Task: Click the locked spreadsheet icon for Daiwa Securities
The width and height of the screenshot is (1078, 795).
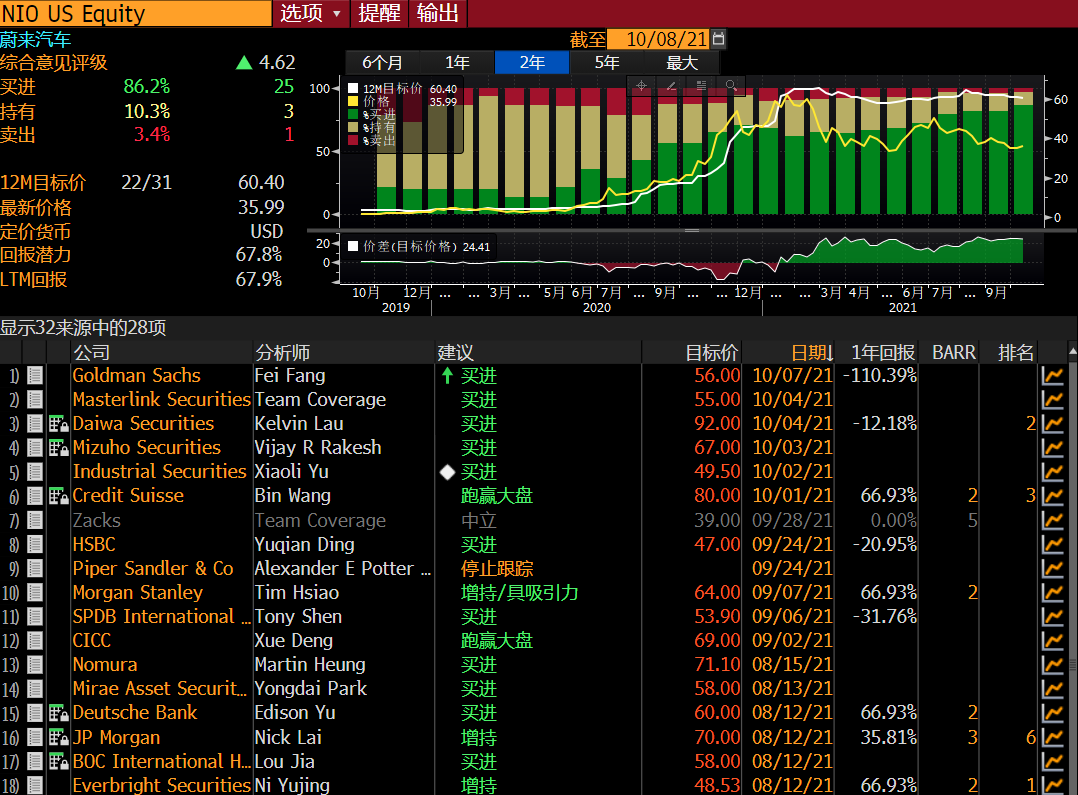Action: tap(58, 424)
